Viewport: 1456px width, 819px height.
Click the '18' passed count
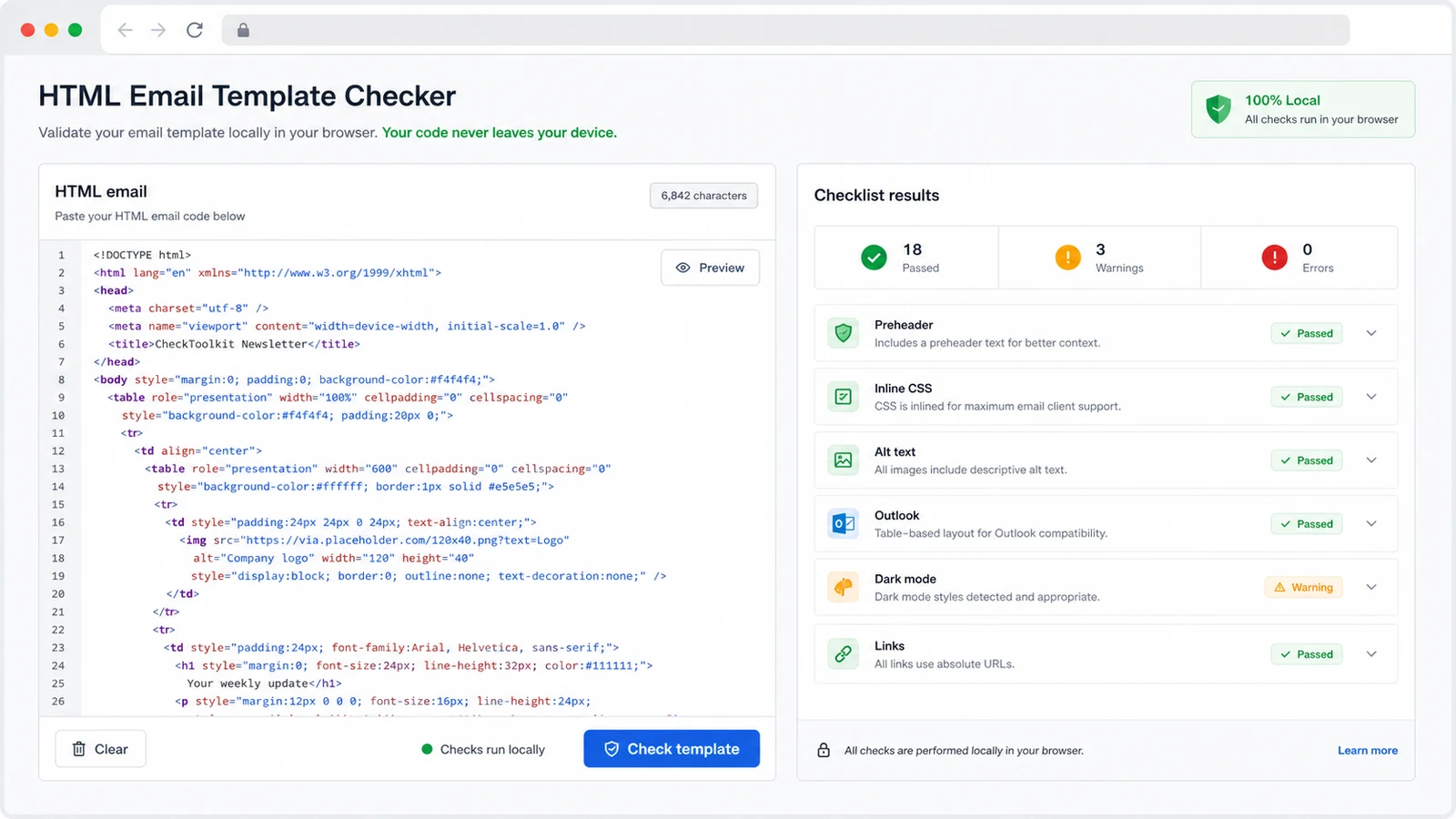pos(912,249)
